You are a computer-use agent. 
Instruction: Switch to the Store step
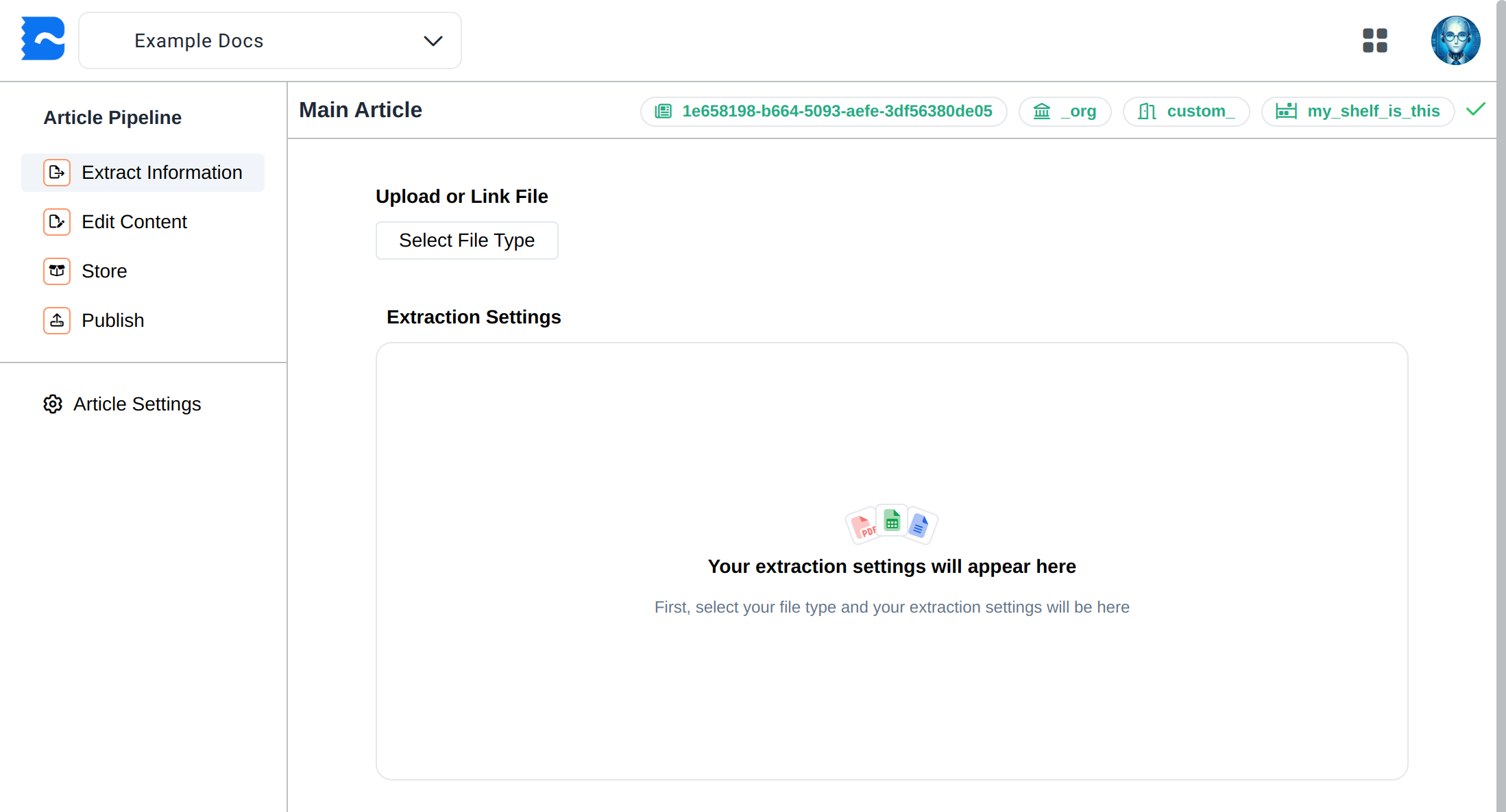point(104,271)
